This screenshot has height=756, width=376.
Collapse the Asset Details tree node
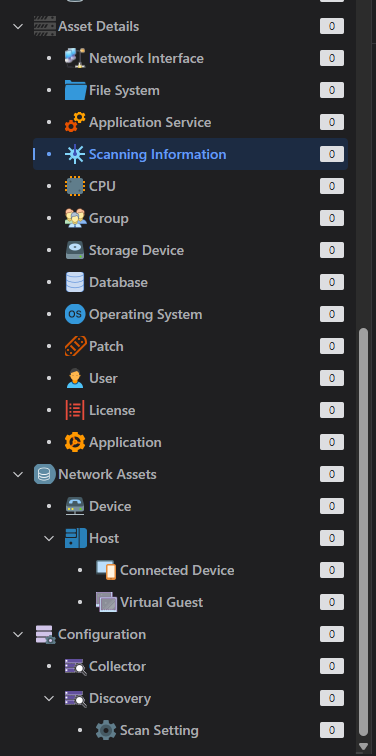(x=18, y=26)
